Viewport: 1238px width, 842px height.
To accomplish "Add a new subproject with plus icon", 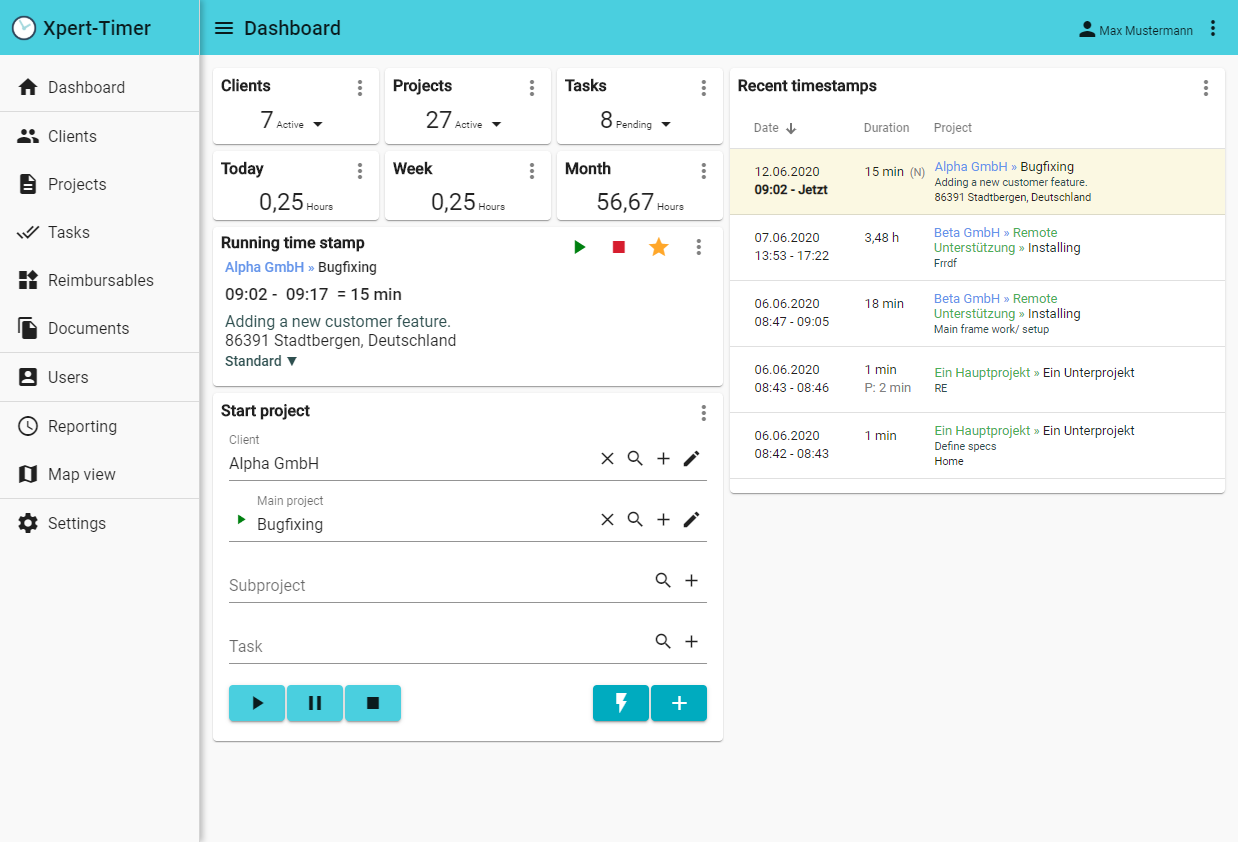I will pyautogui.click(x=691, y=580).
